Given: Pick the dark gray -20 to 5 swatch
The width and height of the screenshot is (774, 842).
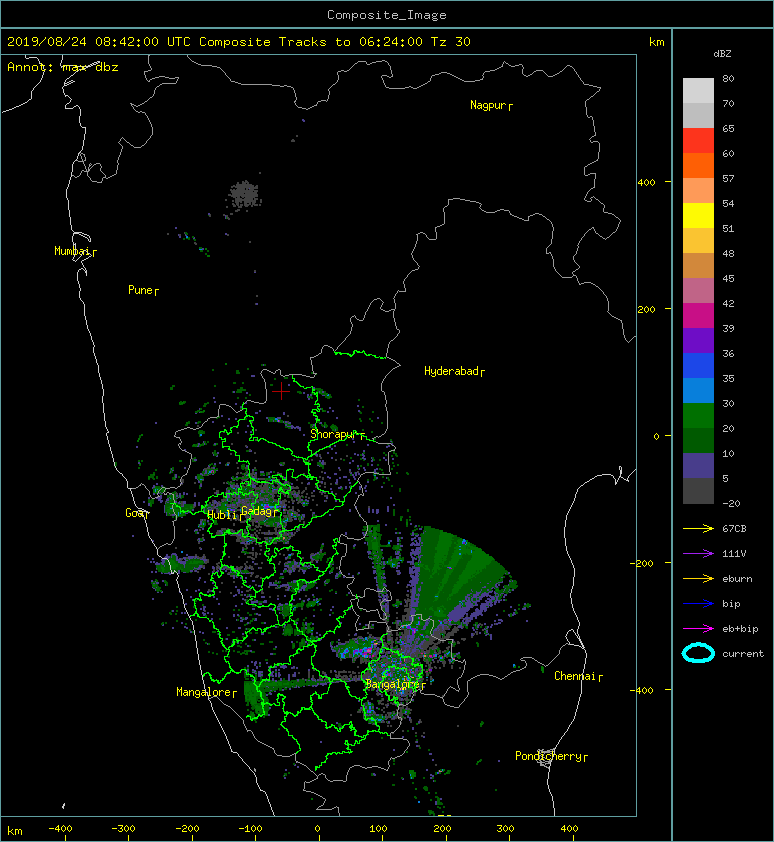Looking at the screenshot, I should point(698,490).
